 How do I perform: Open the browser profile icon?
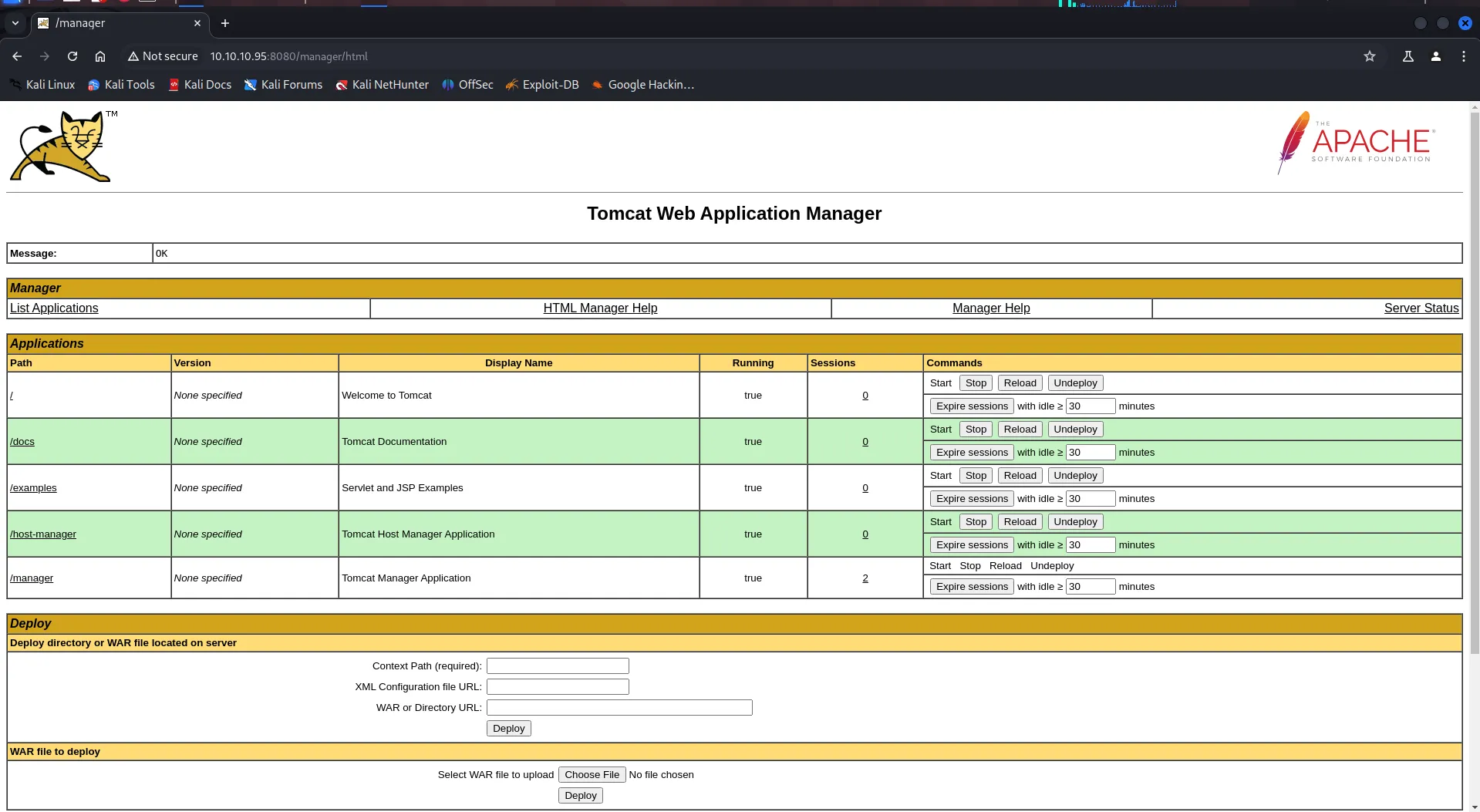tap(1436, 56)
